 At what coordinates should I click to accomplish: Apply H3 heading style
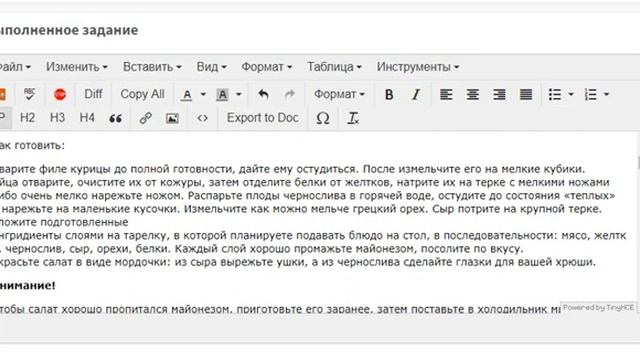tap(58, 118)
